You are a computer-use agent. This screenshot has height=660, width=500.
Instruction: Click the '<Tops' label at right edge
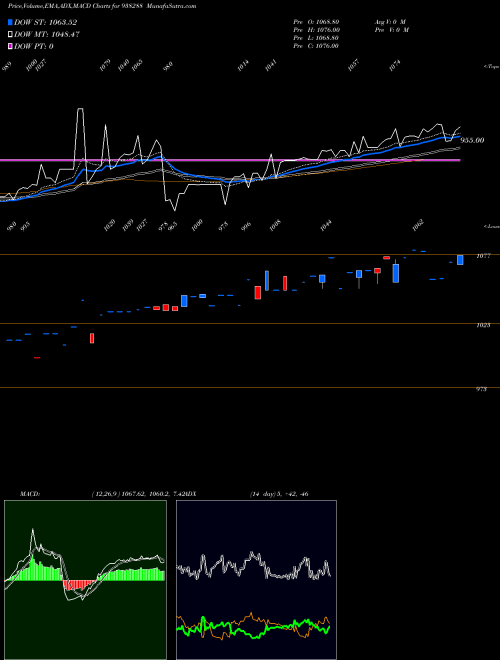pos(491,67)
